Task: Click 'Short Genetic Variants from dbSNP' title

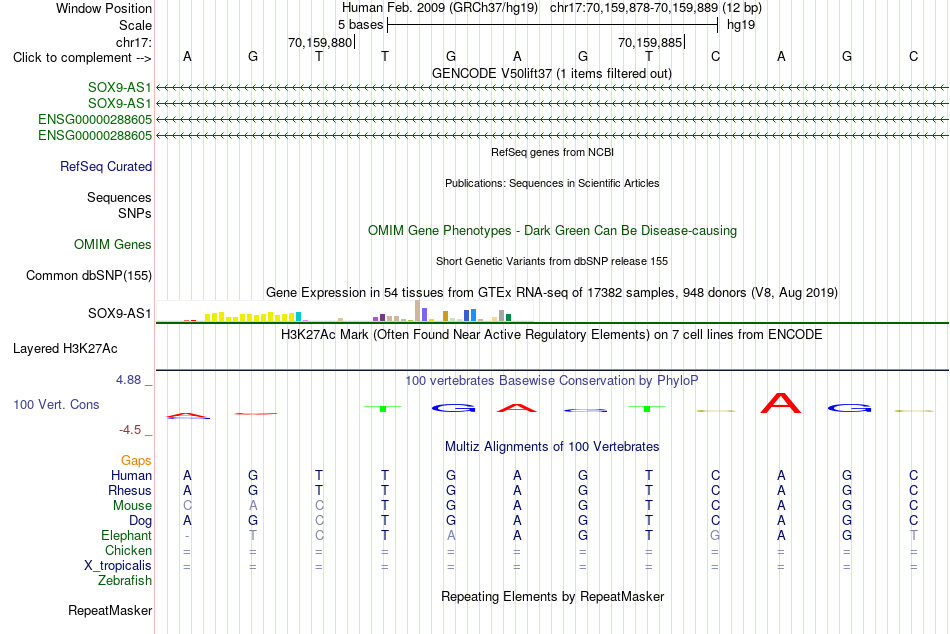Action: click(x=552, y=261)
